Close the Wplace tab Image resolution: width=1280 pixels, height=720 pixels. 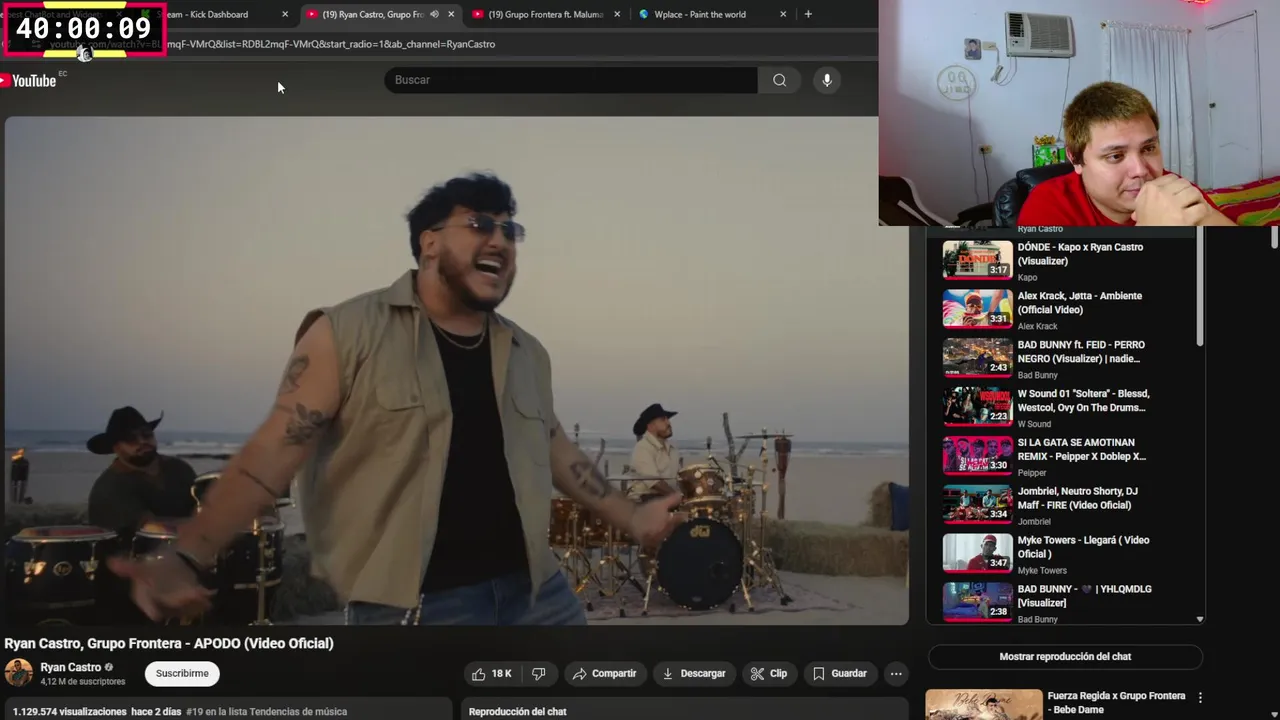point(783,14)
